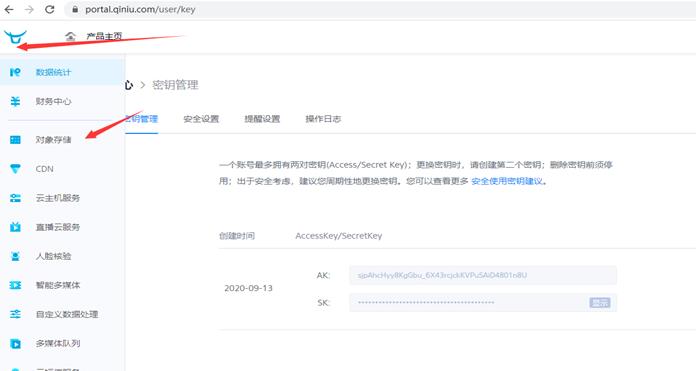Viewport: 696px width, 371px height.
Task: Click the 直播云服务 sidebar icon
Action: click(x=15, y=227)
